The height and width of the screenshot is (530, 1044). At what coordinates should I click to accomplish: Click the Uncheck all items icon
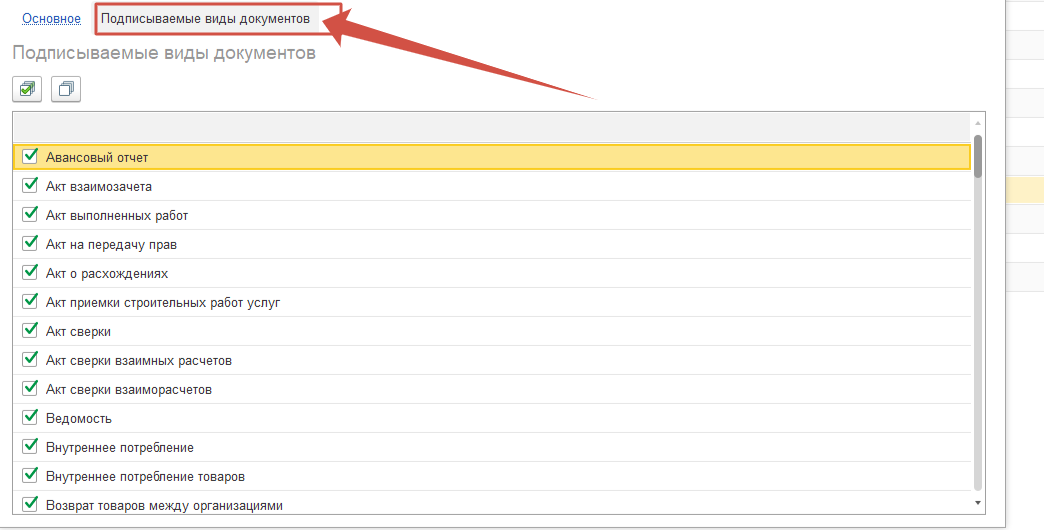click(66, 89)
